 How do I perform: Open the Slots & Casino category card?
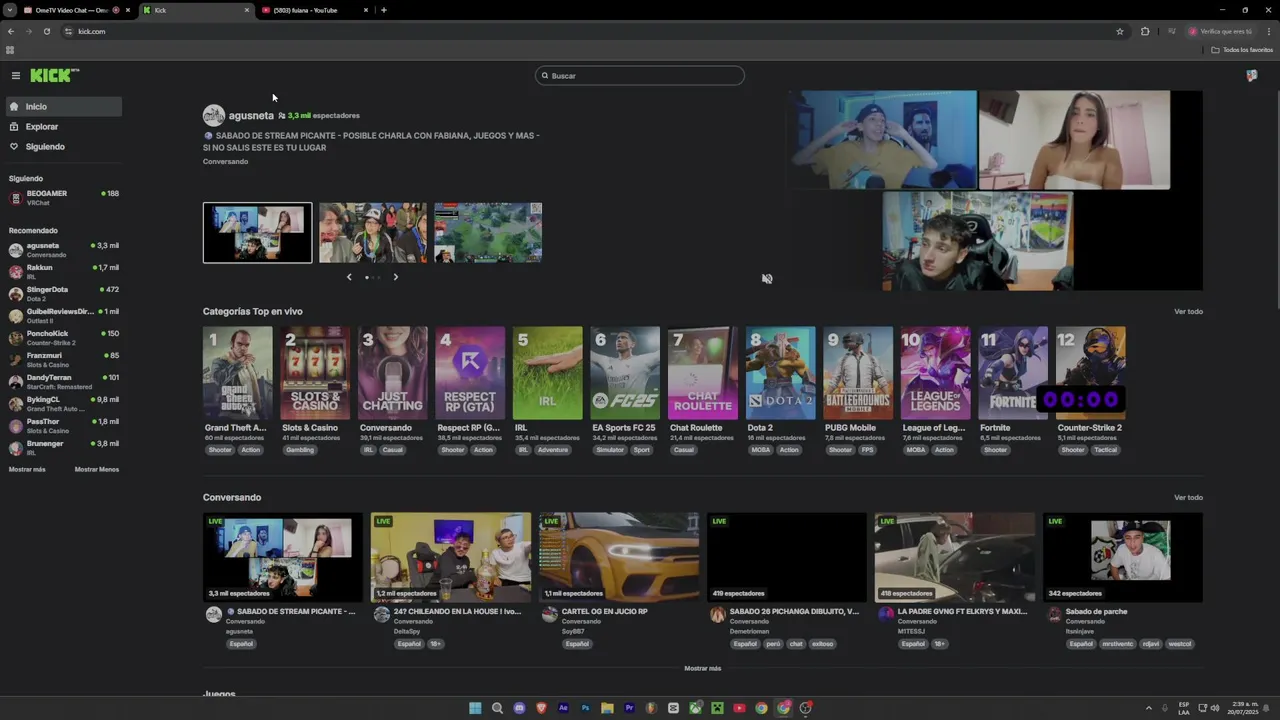[x=315, y=373]
